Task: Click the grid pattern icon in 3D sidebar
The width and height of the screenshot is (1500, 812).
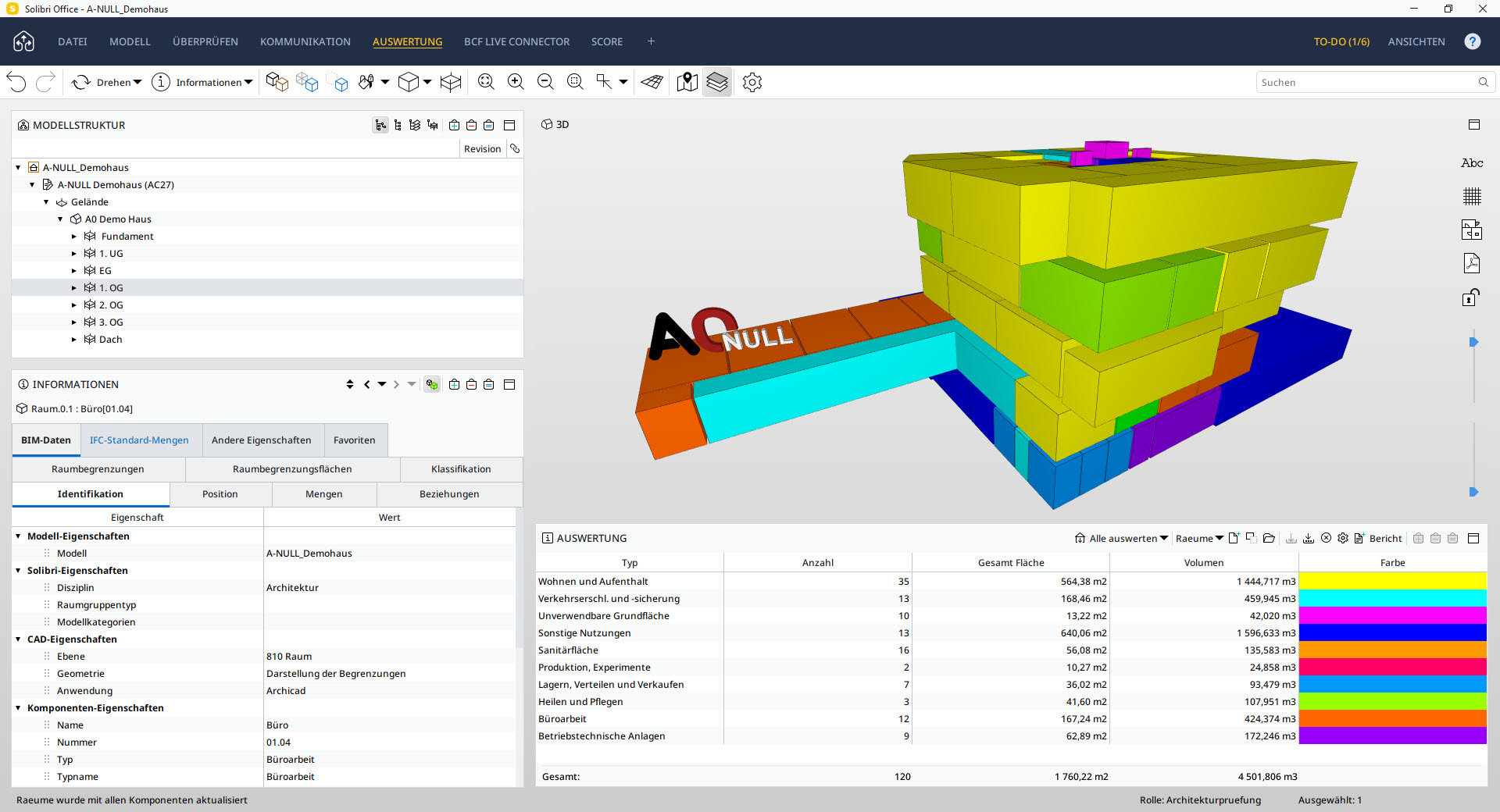Action: [1472, 196]
